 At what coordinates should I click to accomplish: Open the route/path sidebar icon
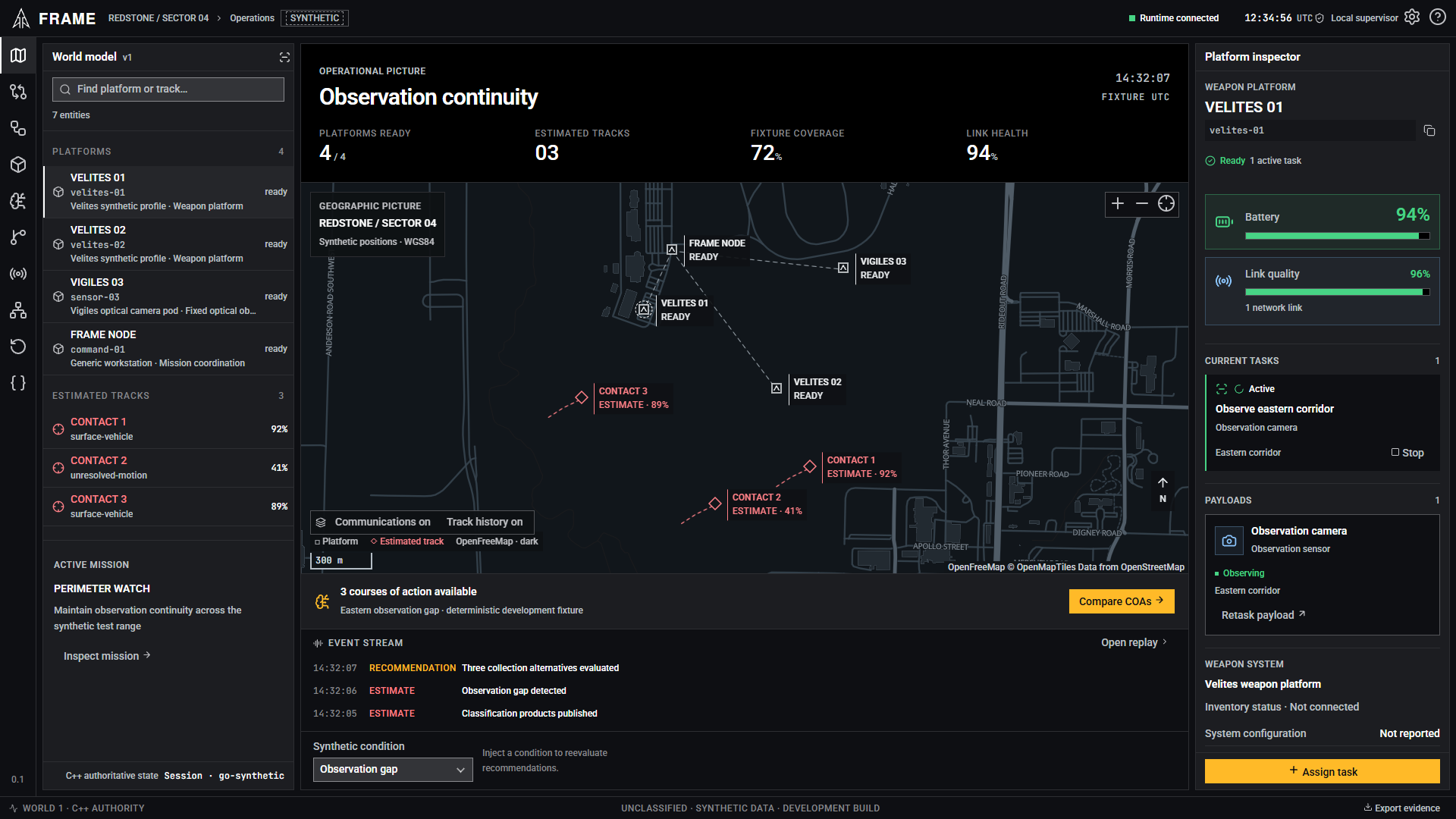[18, 92]
